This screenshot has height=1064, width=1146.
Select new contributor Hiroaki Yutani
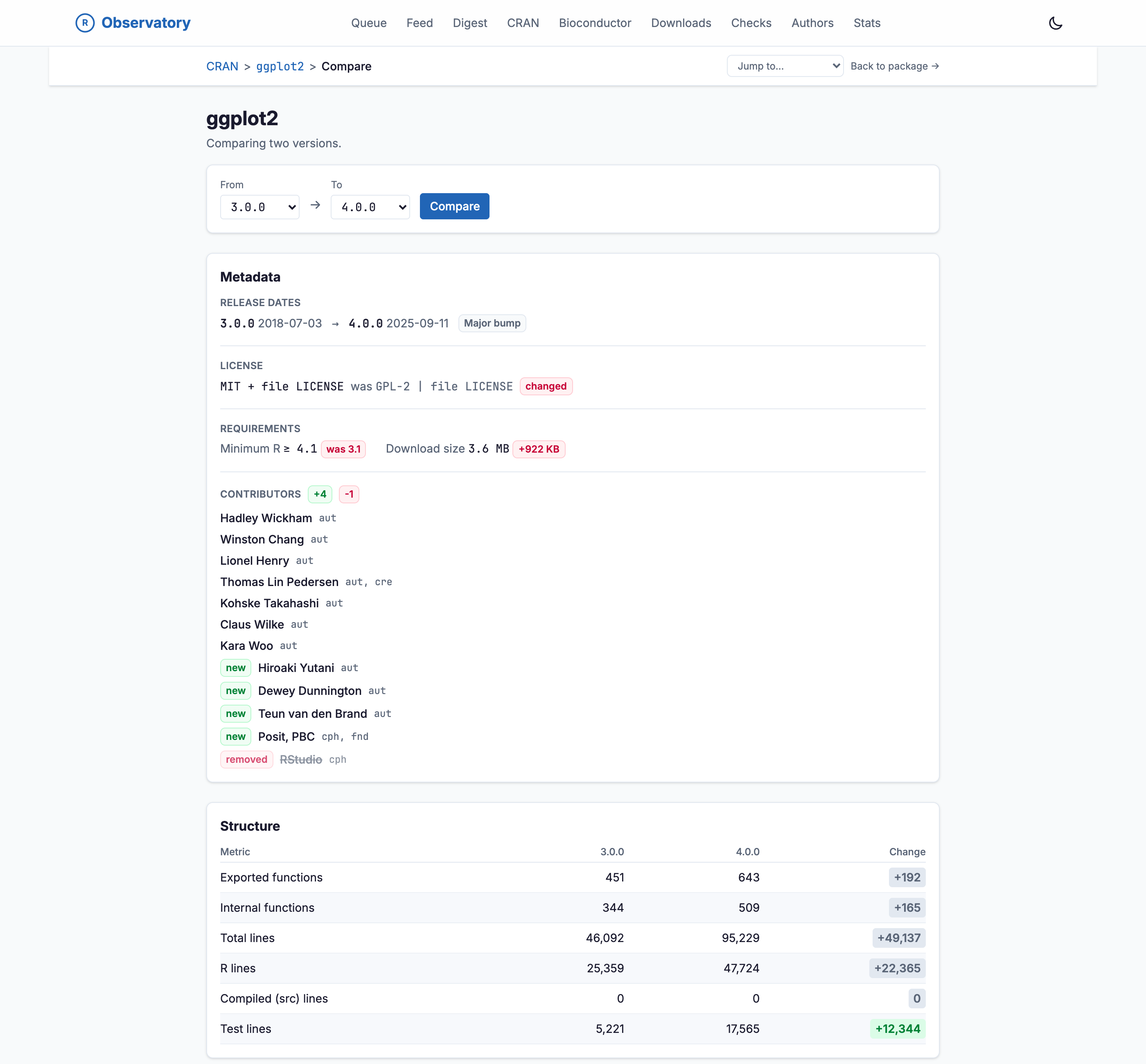pos(296,668)
